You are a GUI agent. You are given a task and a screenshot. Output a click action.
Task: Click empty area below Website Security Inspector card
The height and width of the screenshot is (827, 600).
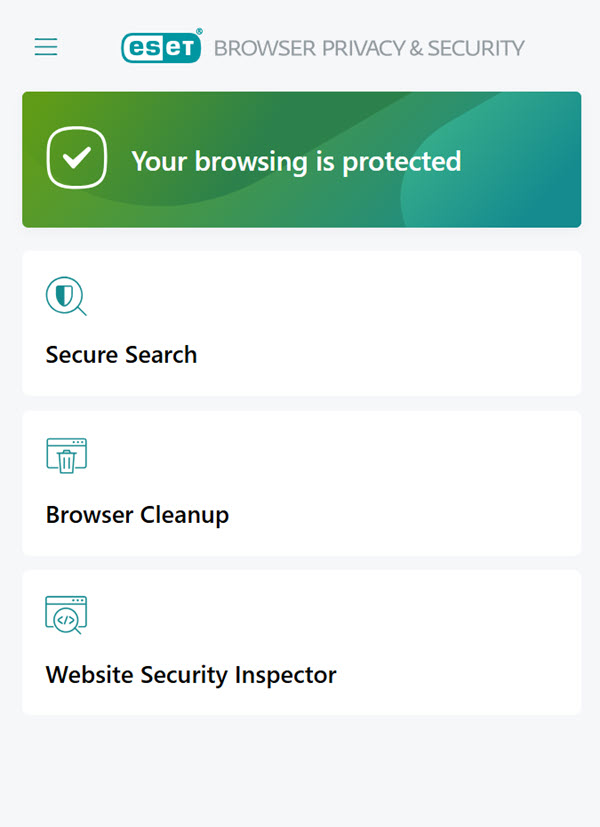click(x=300, y=770)
